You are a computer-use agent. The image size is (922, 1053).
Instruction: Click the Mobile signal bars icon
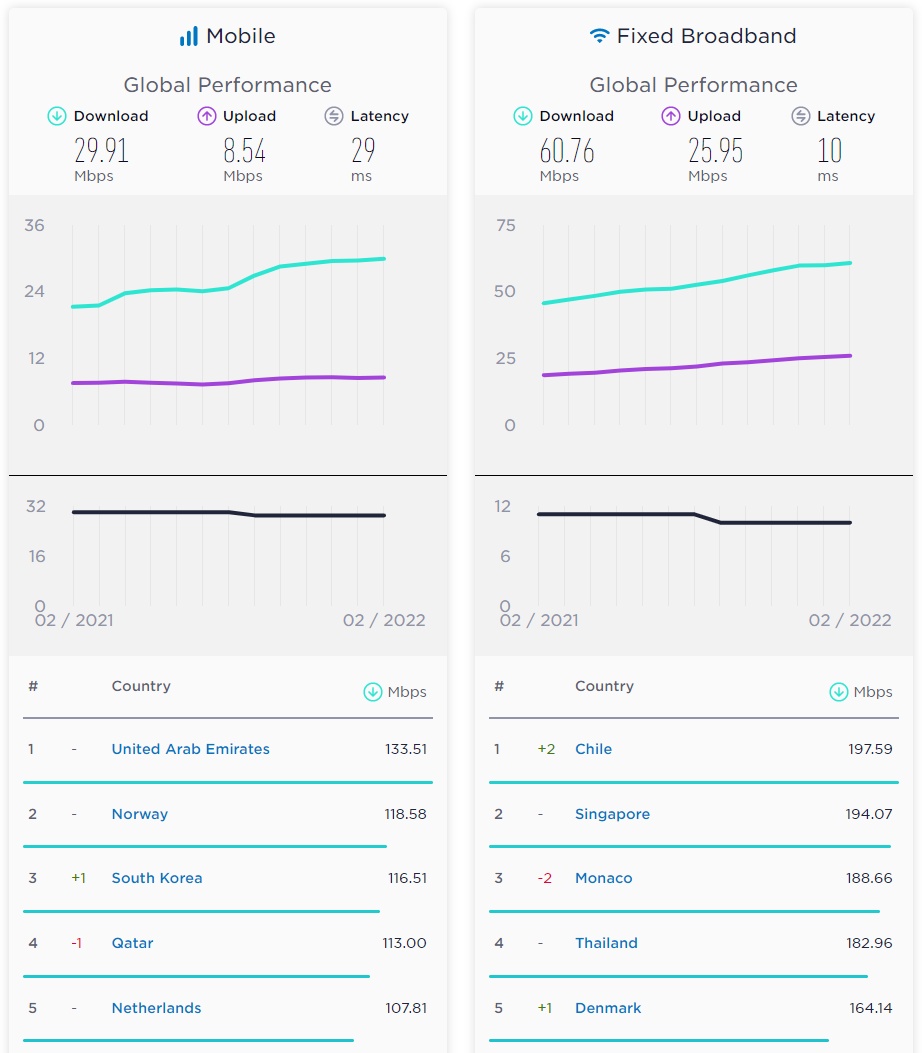coord(188,37)
